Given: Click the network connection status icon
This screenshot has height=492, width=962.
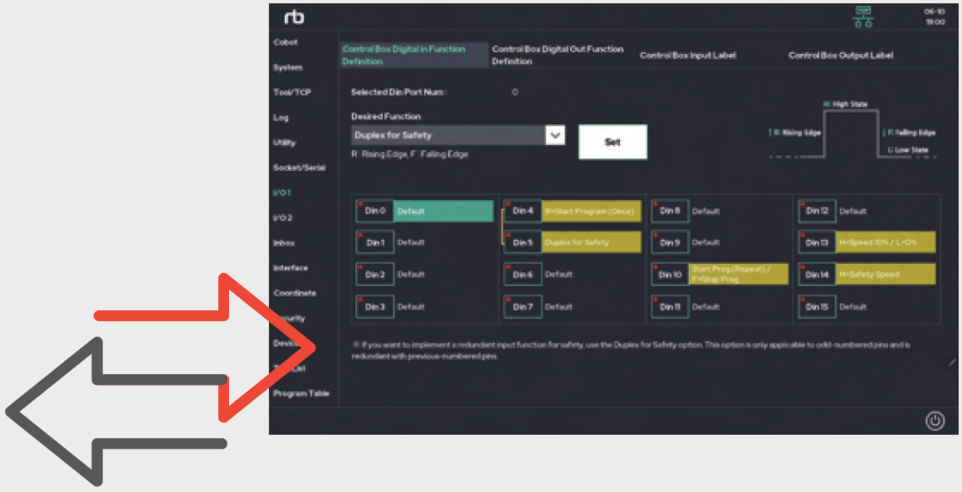Looking at the screenshot, I should click(862, 17).
